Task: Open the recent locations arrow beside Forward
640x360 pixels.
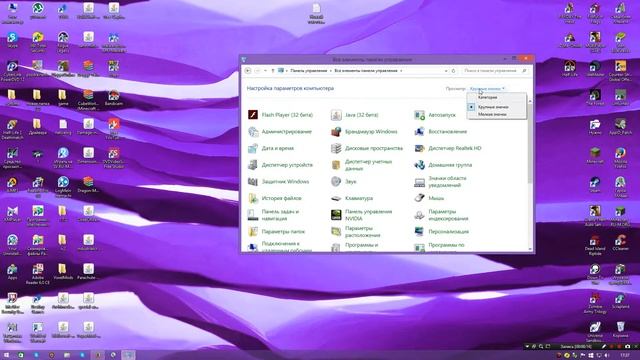Action: point(265,71)
